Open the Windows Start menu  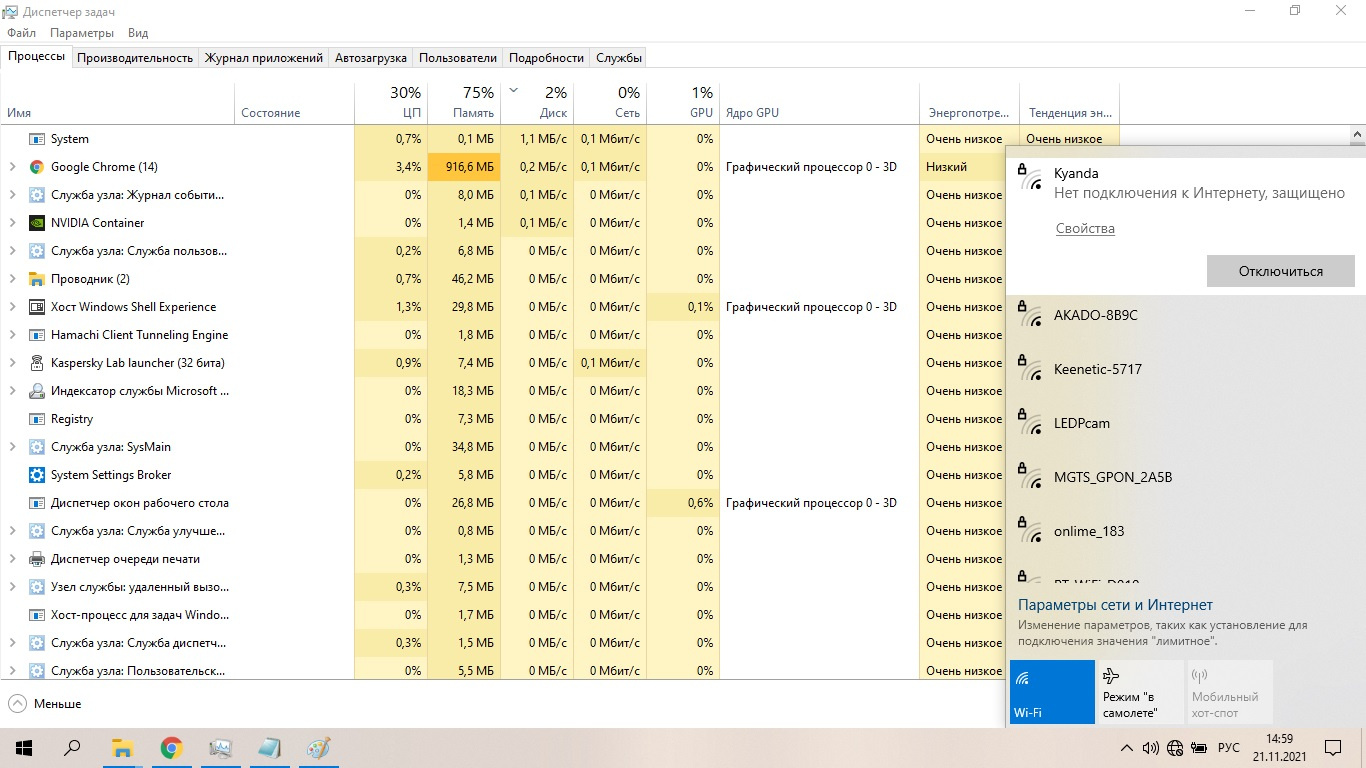tap(23, 748)
